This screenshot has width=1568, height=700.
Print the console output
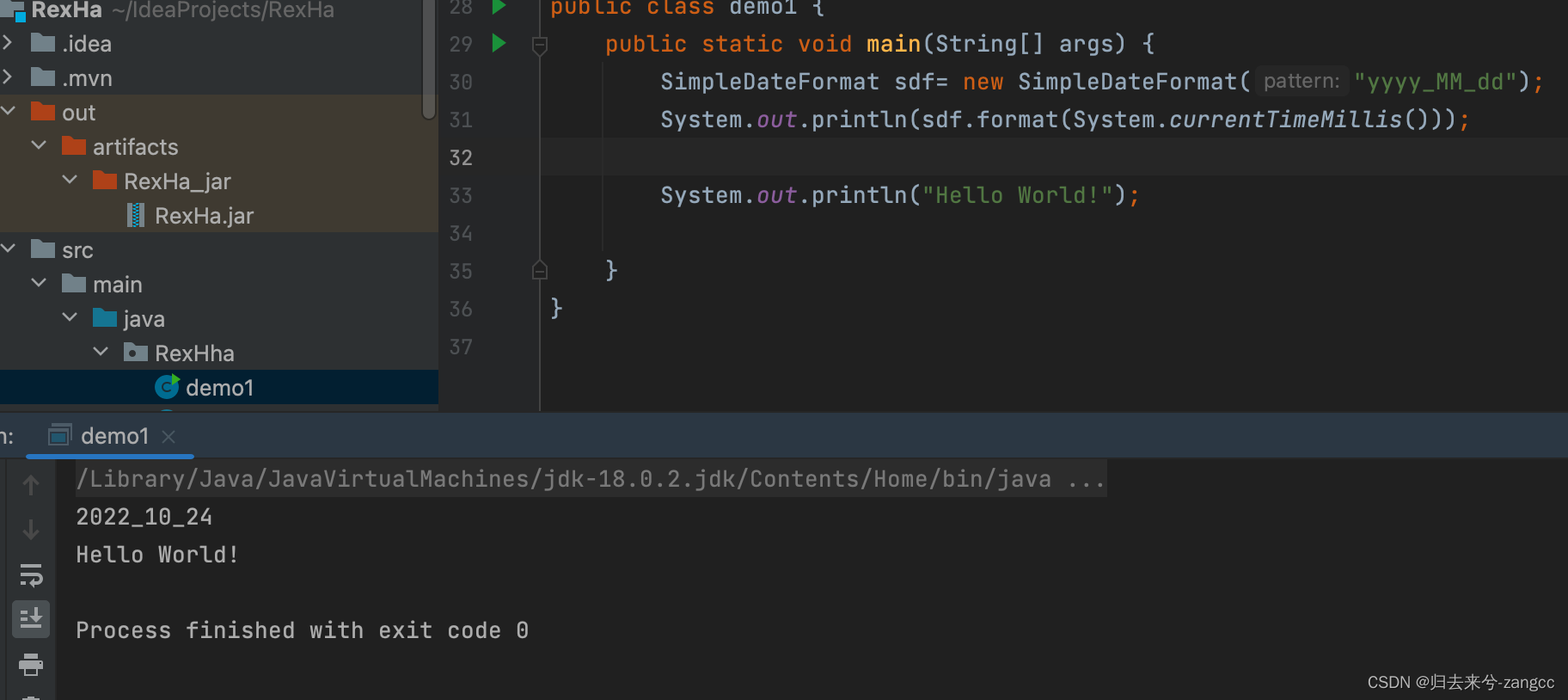(x=31, y=664)
